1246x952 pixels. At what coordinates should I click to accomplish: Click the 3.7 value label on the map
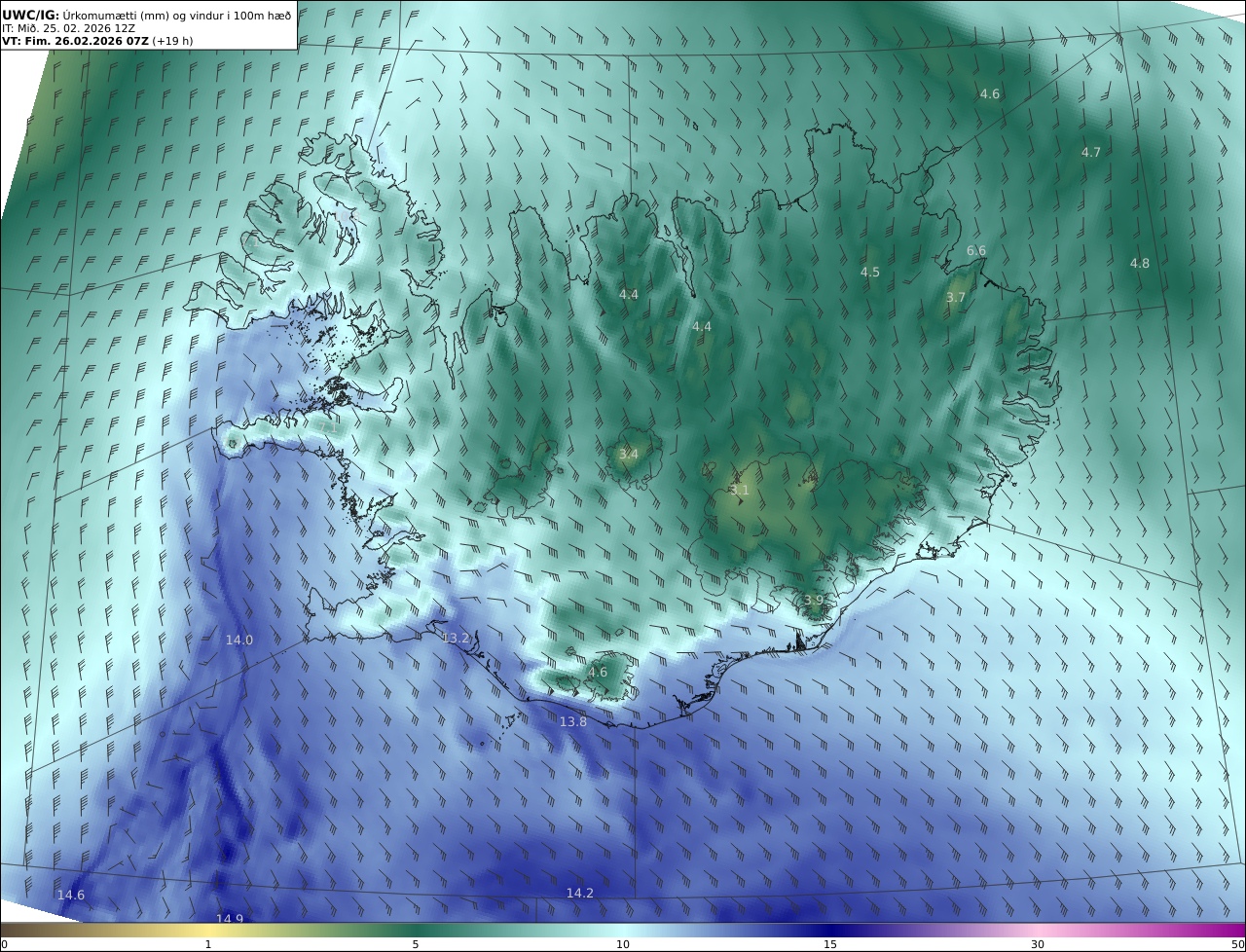(956, 298)
